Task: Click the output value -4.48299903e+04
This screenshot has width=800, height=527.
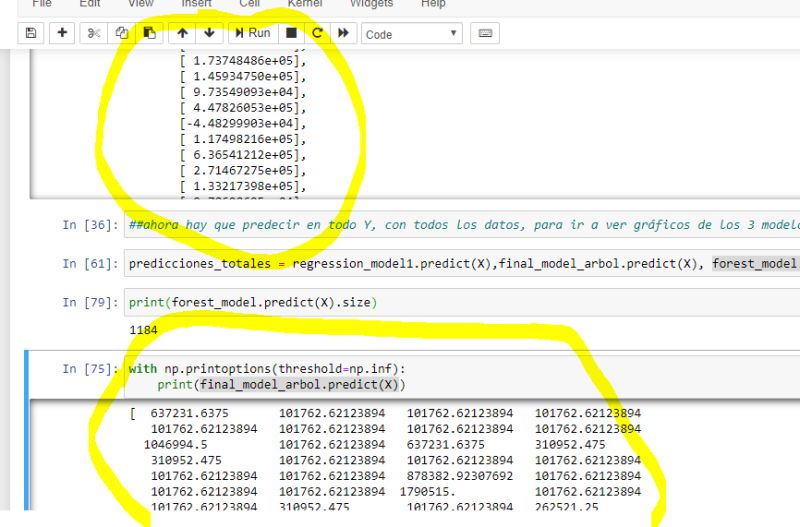Action: (239, 123)
